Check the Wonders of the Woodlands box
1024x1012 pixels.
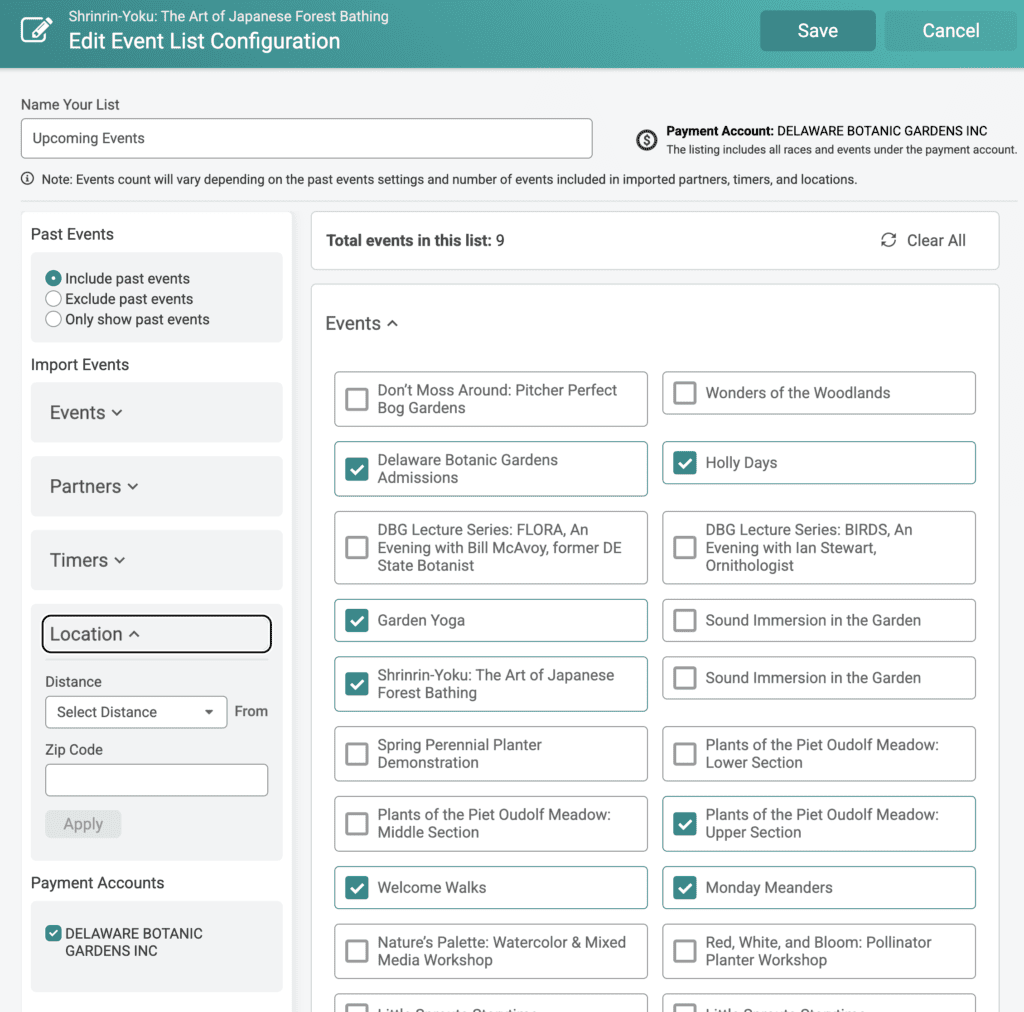(x=684, y=393)
